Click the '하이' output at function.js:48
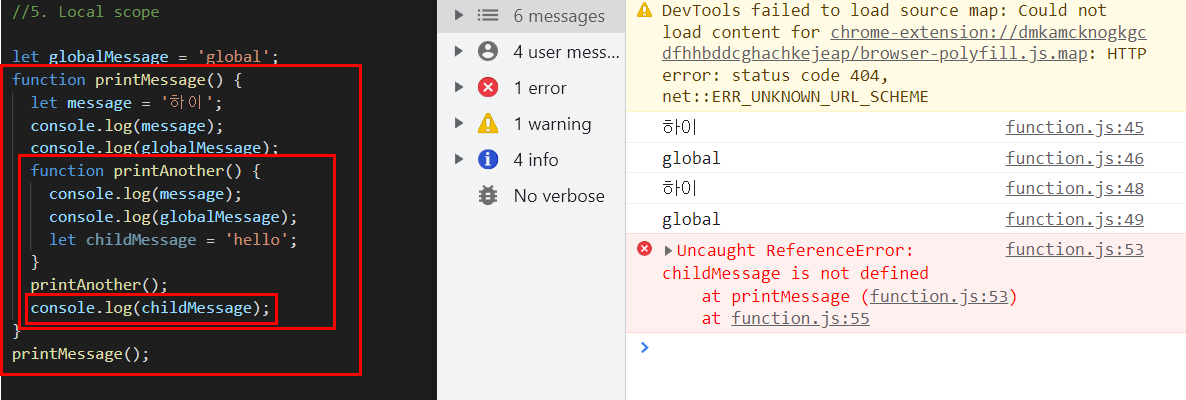This screenshot has width=1186, height=400. coord(679,188)
